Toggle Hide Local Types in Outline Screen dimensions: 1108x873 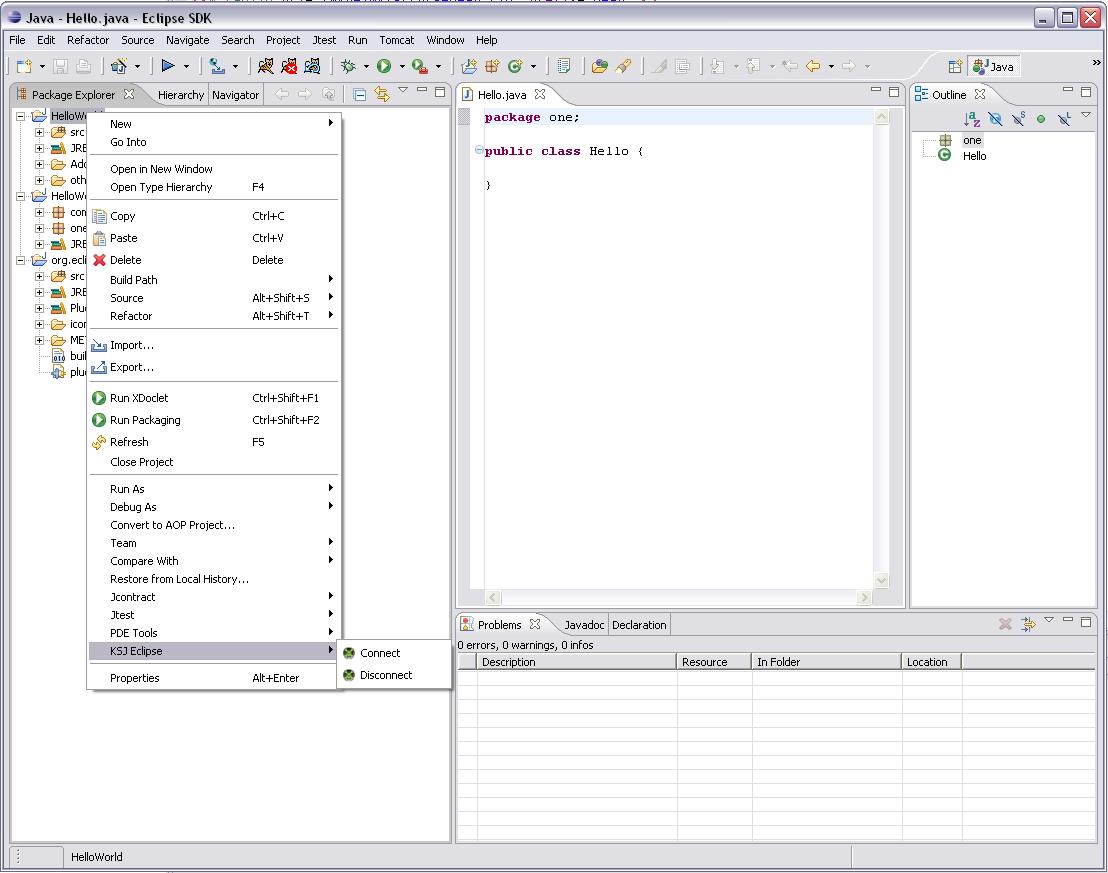pyautogui.click(x=1064, y=119)
